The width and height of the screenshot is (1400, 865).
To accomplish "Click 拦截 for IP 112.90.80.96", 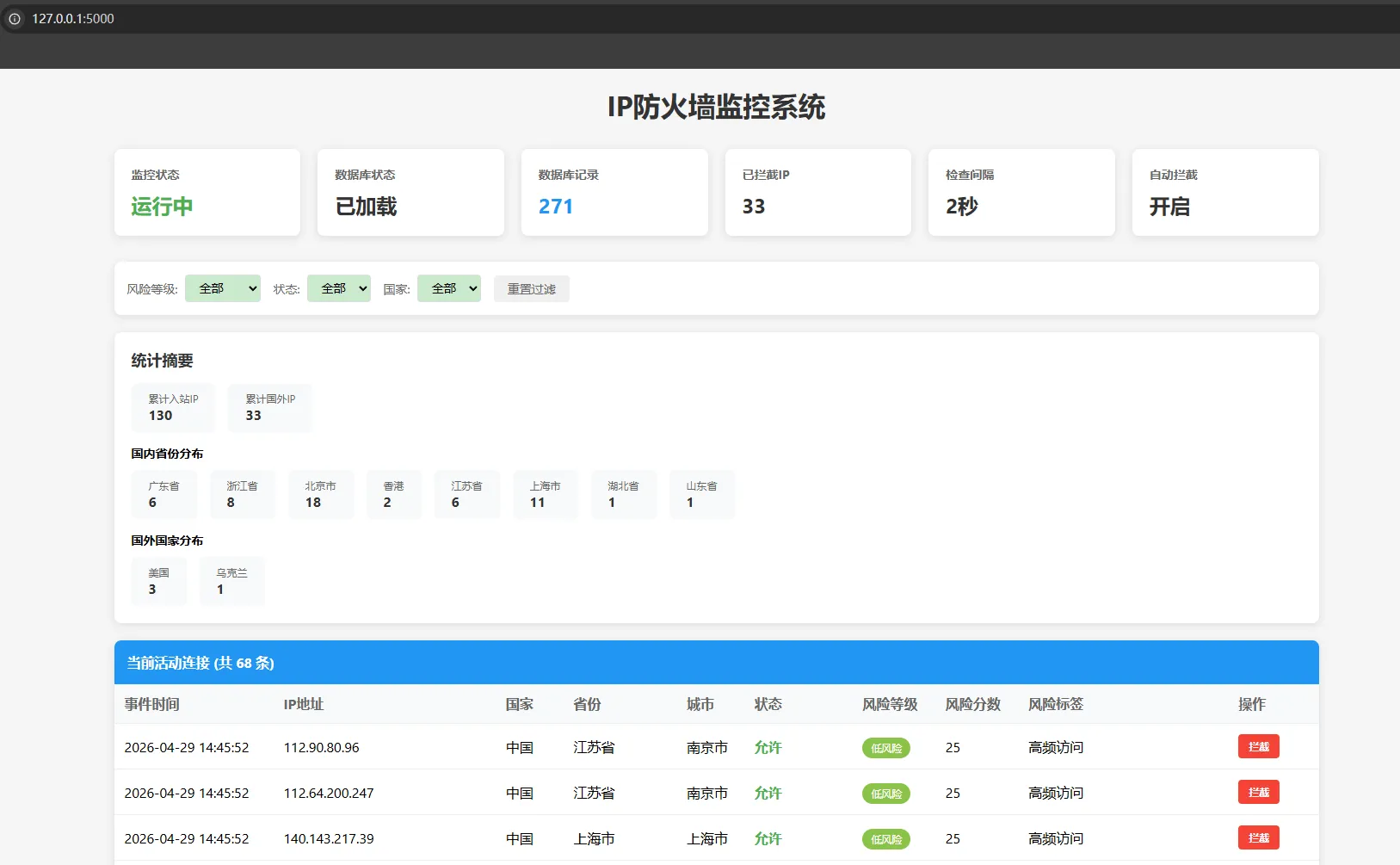I will (1259, 746).
